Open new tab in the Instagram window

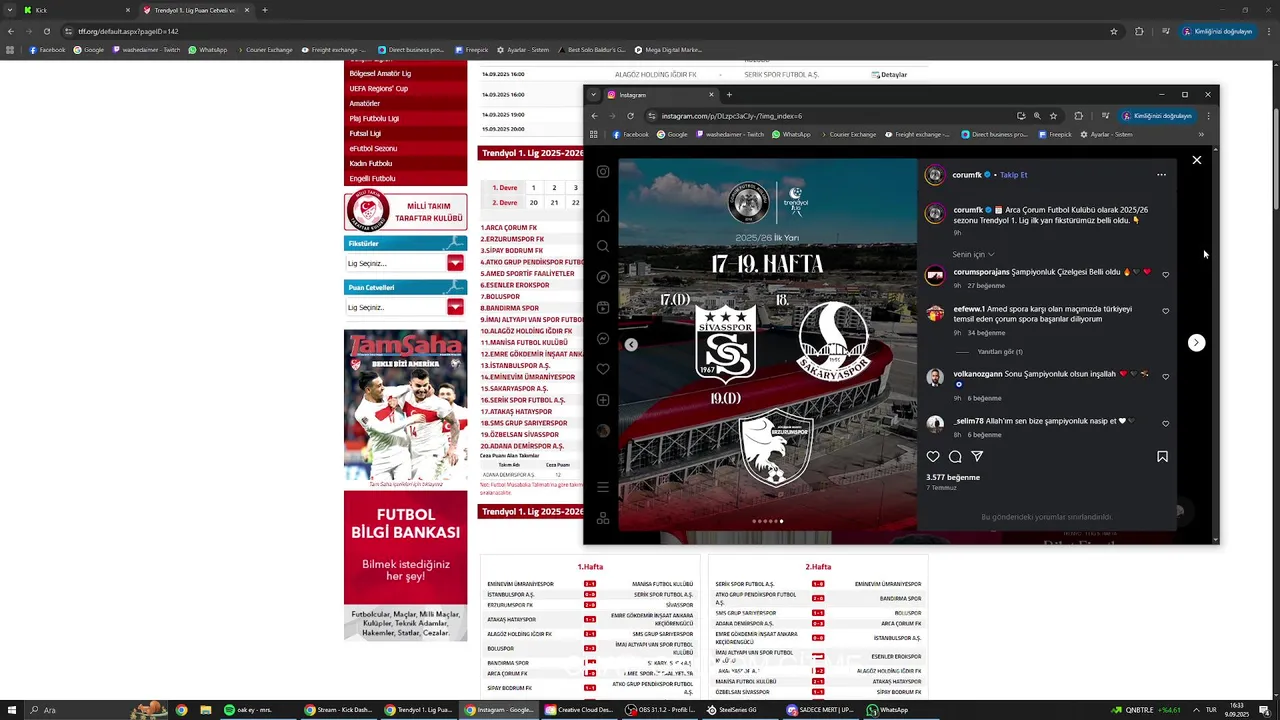click(x=729, y=95)
